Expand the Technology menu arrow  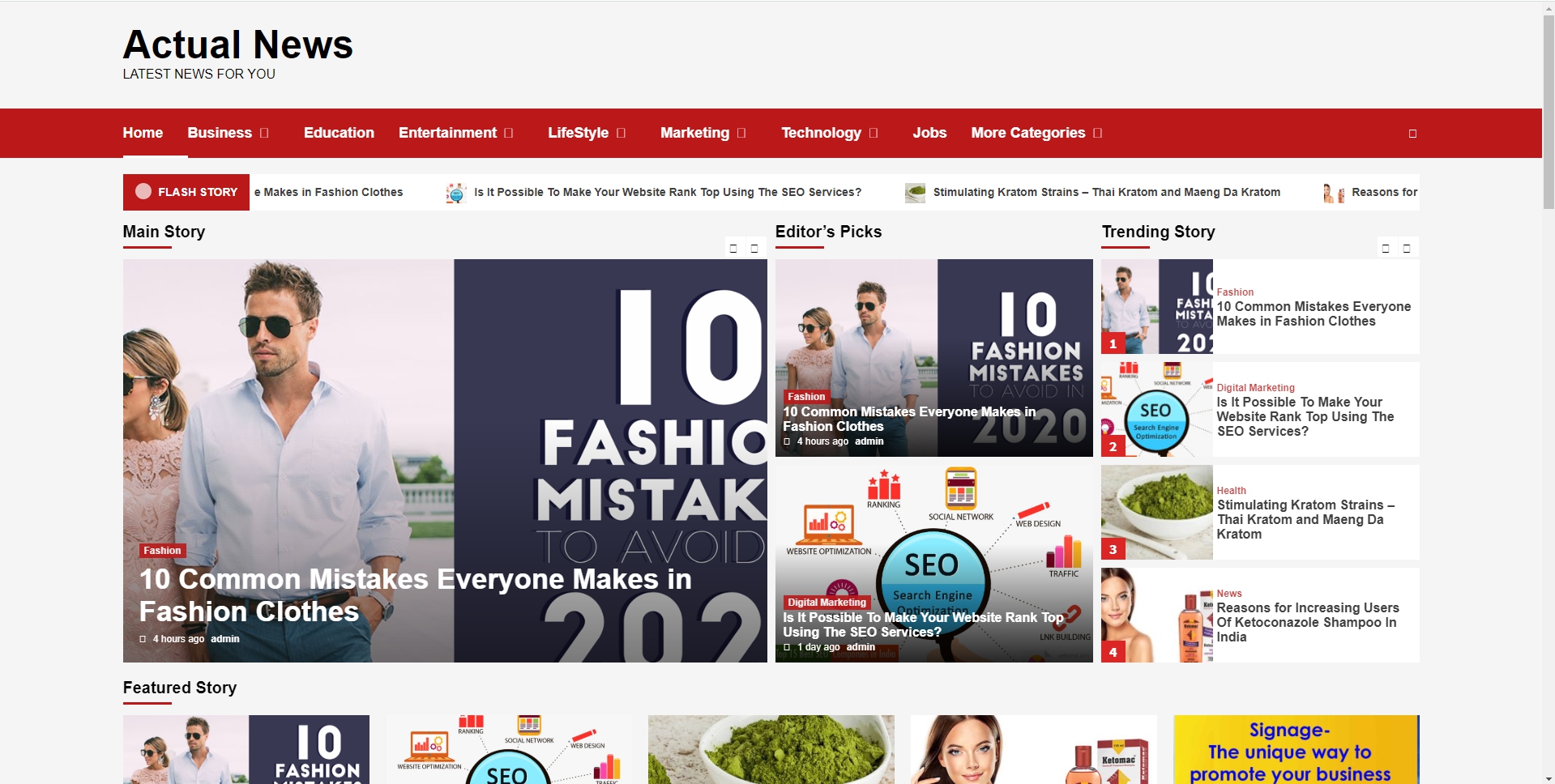coord(874,134)
